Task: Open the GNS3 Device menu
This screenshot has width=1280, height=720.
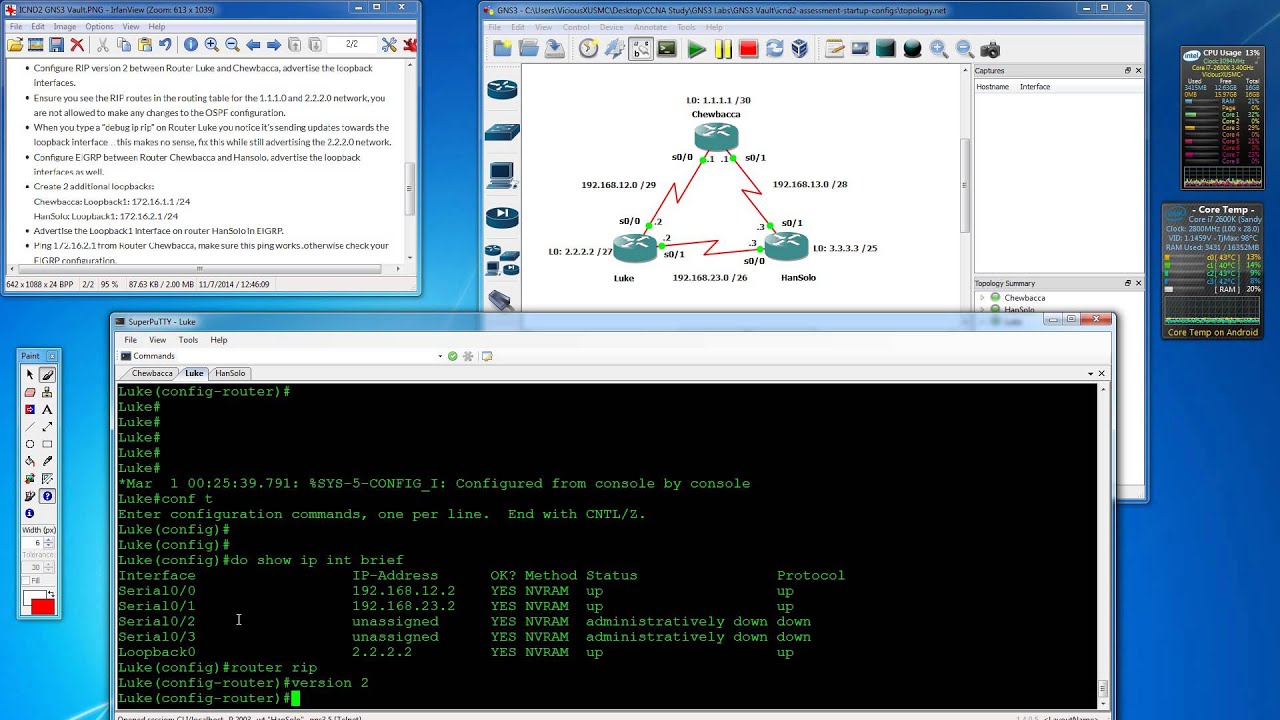Action: (612, 27)
